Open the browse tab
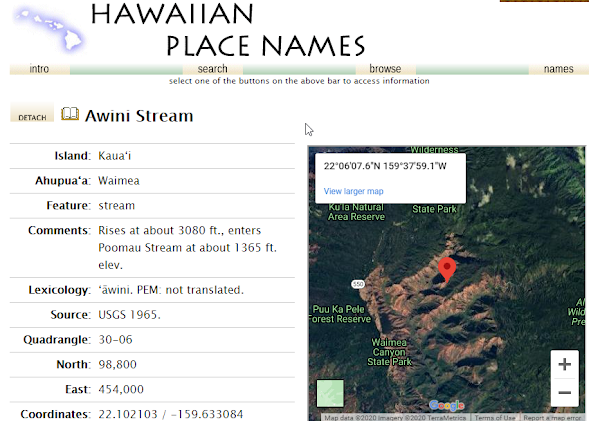600x421 pixels. [x=385, y=69]
